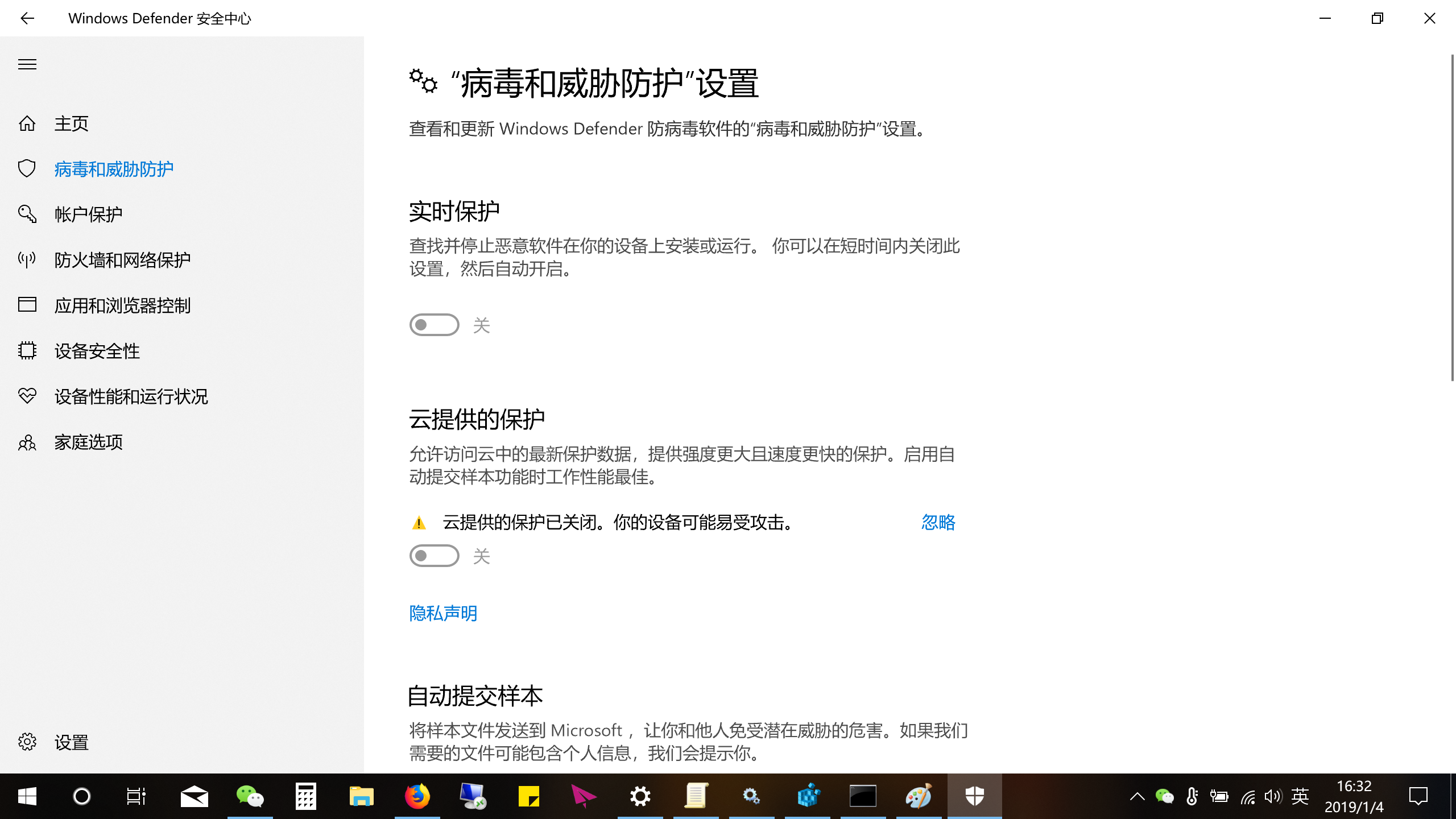The width and height of the screenshot is (1456, 819).
Task: Click the volume speaker tray icon
Action: (x=1273, y=796)
